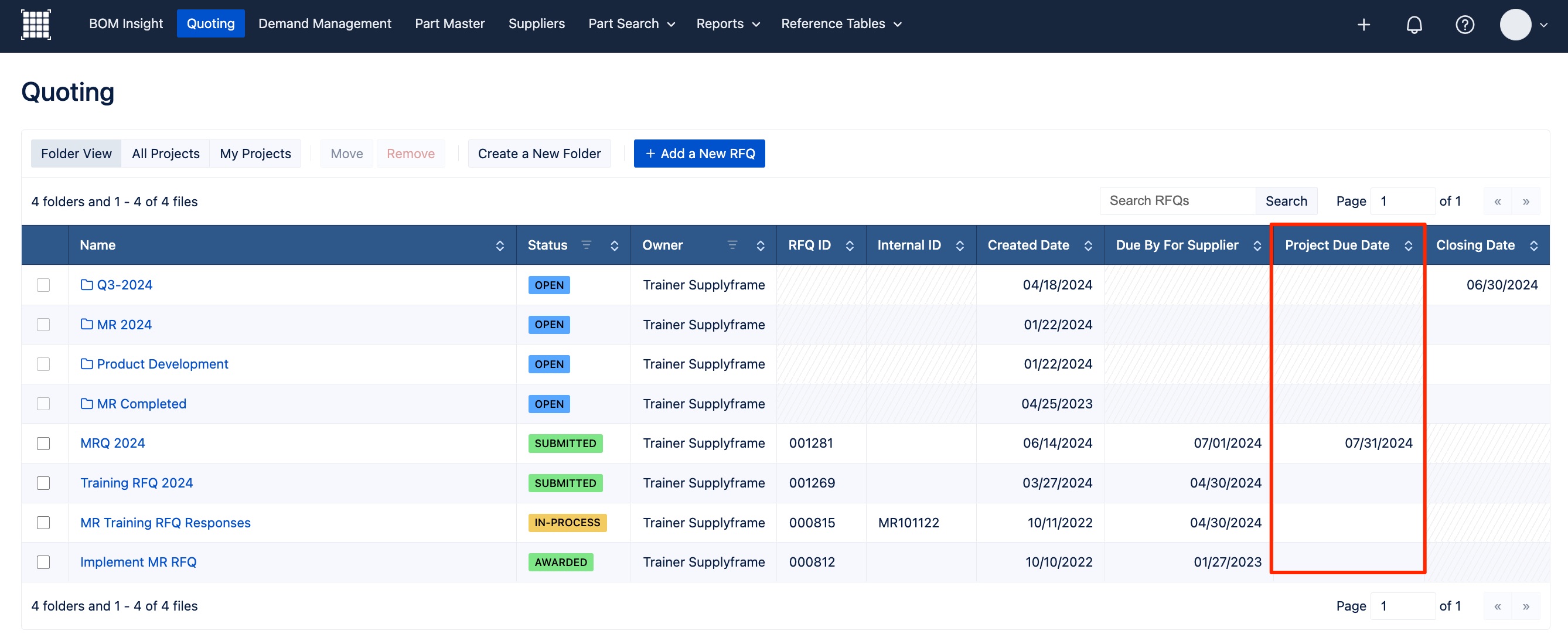
Task: Sort by Name column arrows
Action: [x=500, y=245]
